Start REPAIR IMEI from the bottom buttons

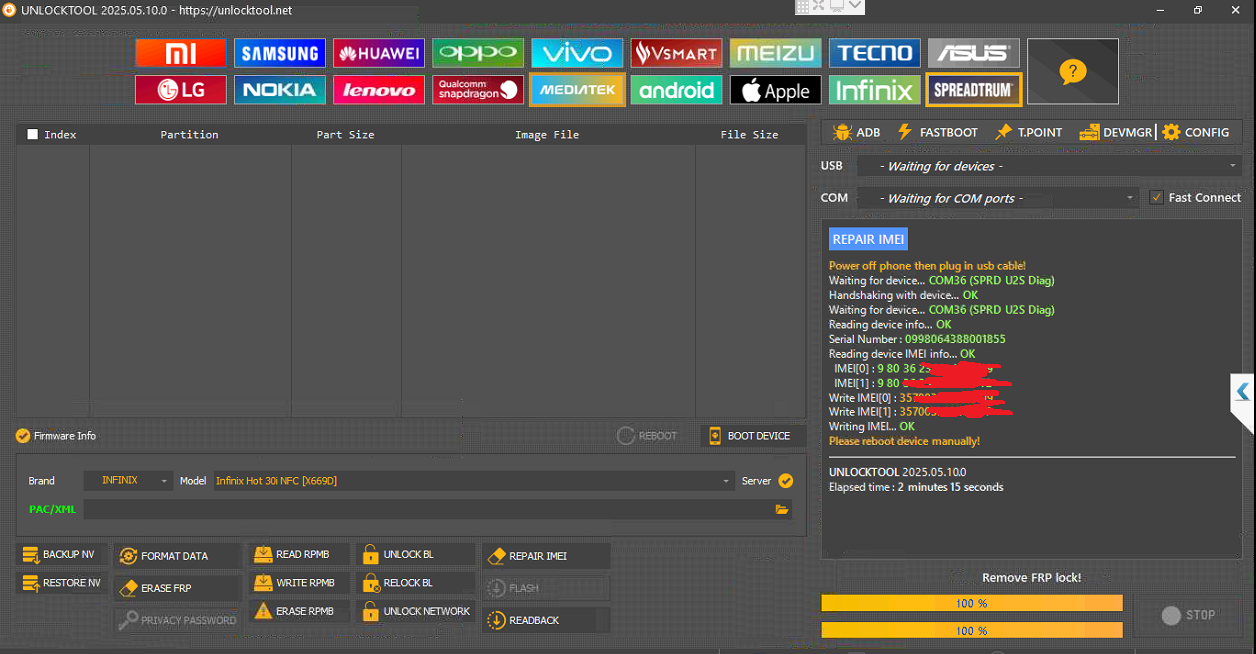point(546,556)
